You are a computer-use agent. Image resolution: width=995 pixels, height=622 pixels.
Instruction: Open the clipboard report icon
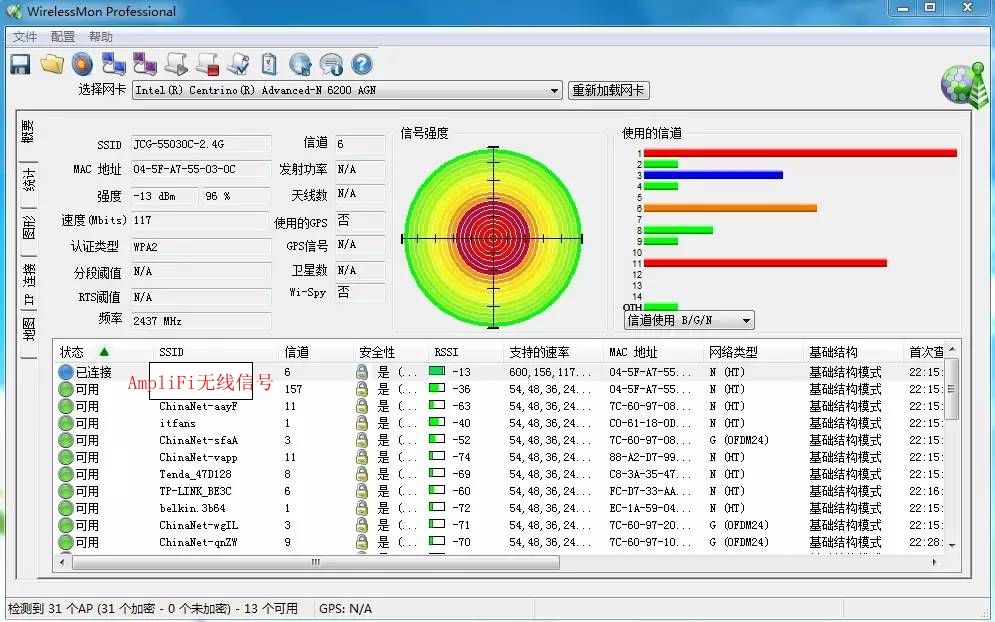[269, 63]
